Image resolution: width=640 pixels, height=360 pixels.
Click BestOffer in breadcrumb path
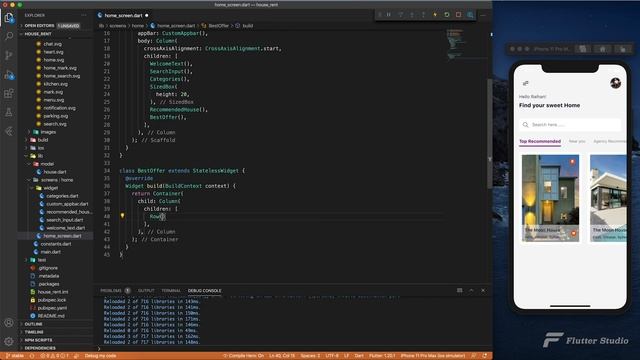pos(219,26)
